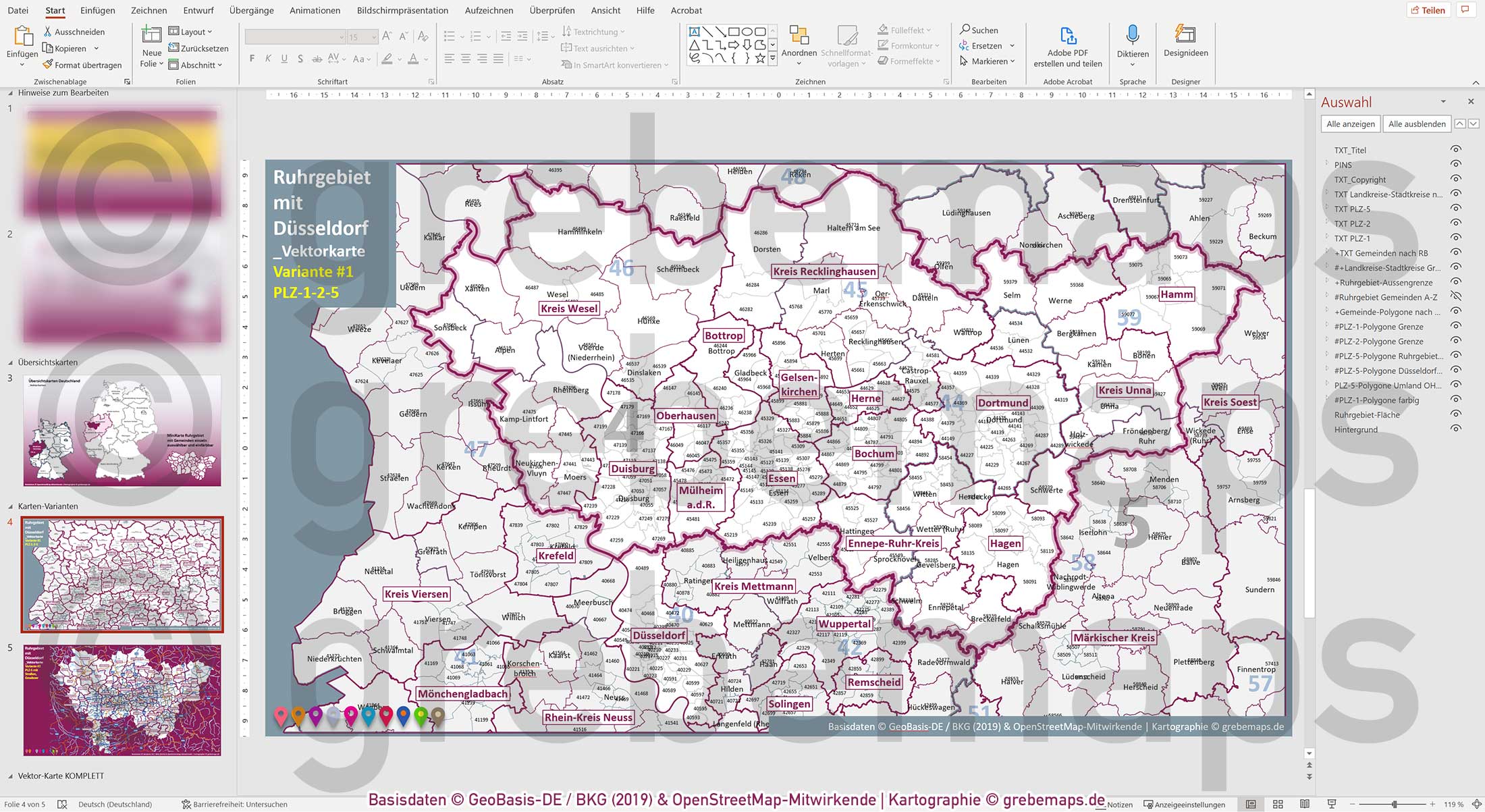The width and height of the screenshot is (1485, 812).
Task: Fit slide to window icon
Action: pos(1476,804)
